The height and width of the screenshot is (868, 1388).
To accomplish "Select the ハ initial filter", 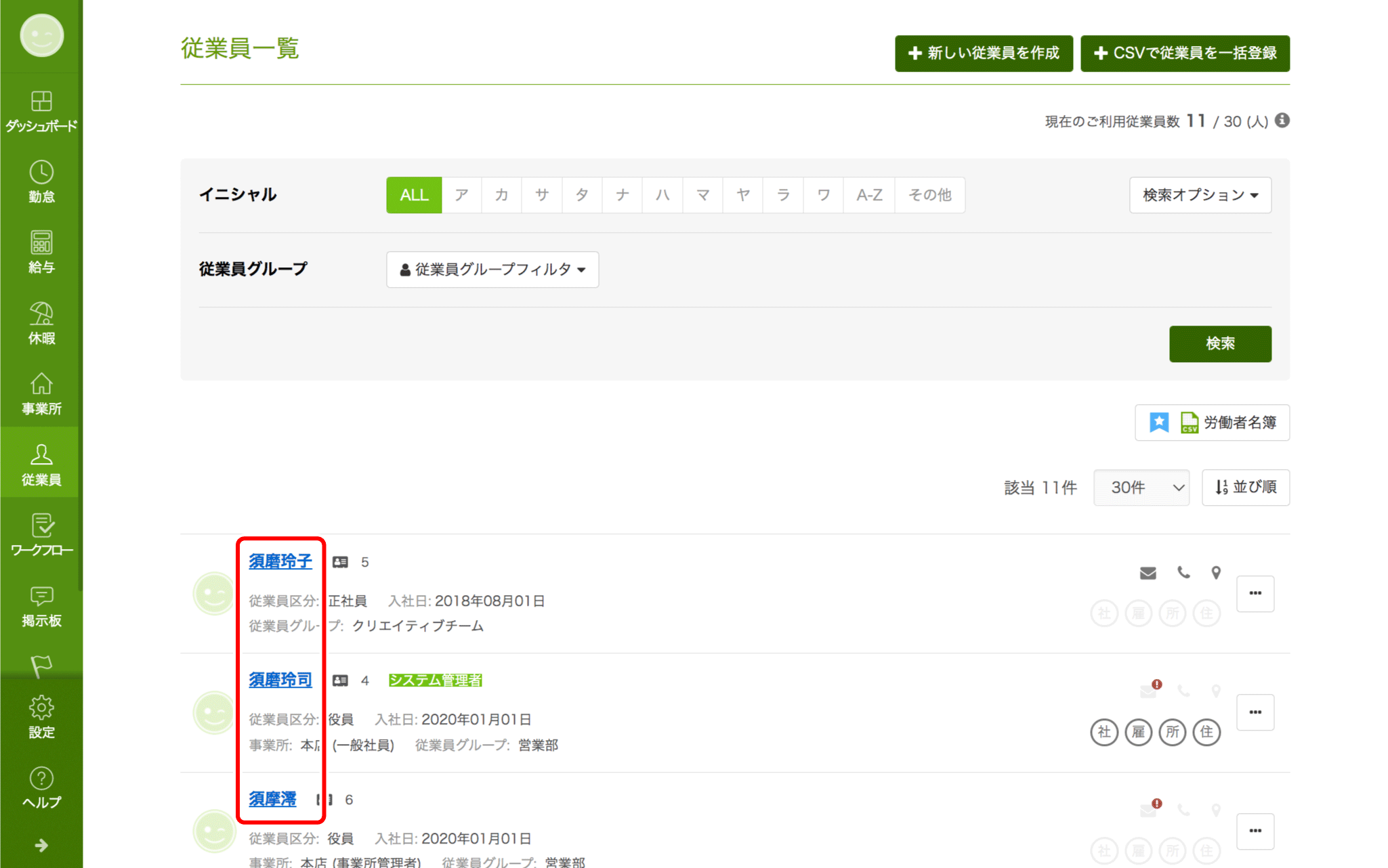I will point(663,195).
